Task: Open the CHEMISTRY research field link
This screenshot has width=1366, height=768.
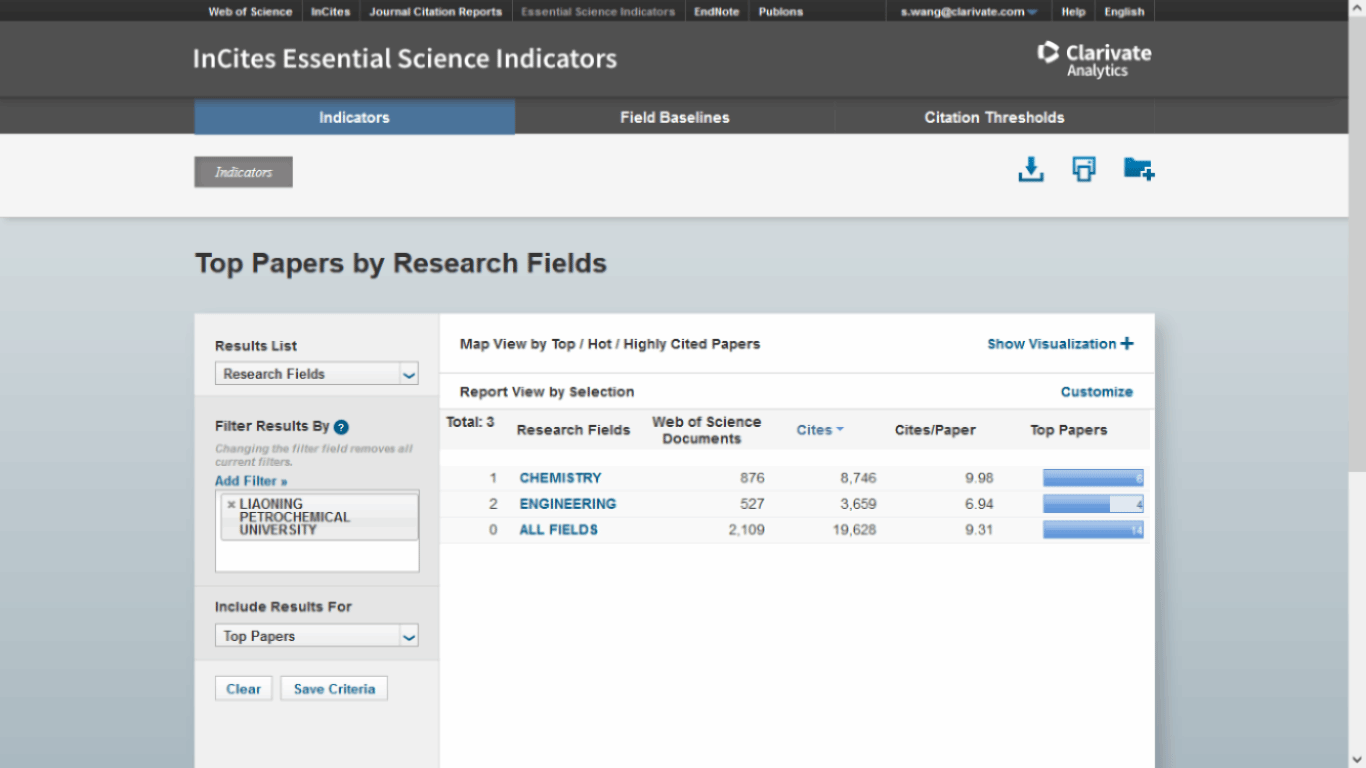Action: pyautogui.click(x=560, y=478)
